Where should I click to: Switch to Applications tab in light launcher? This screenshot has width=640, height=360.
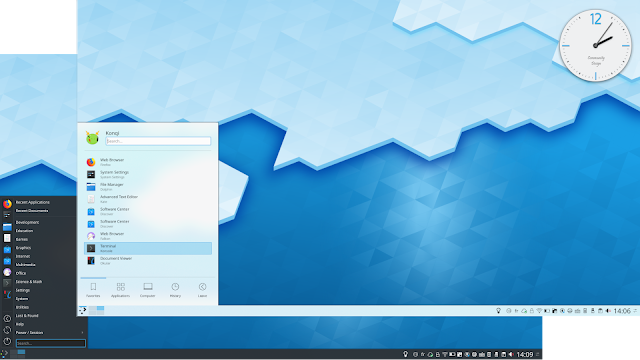click(120, 290)
